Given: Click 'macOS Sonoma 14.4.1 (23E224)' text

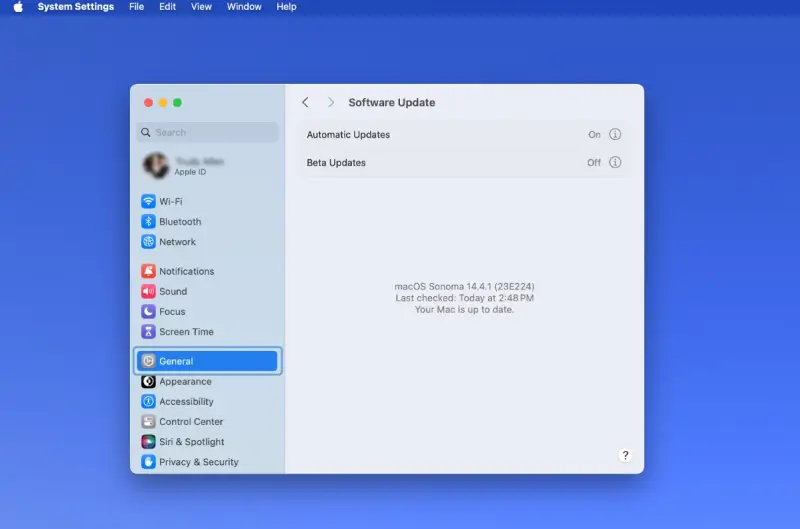Looking at the screenshot, I should point(464,286).
